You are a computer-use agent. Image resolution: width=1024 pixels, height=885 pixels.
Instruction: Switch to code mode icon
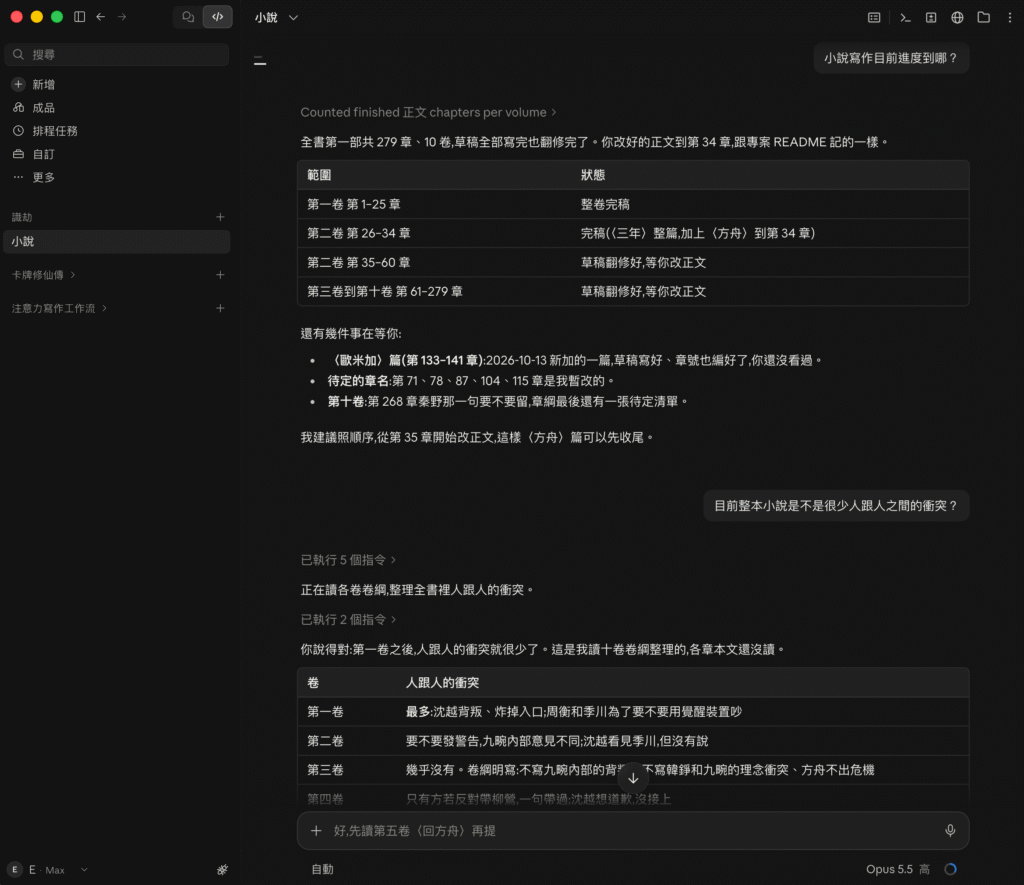pyautogui.click(x=217, y=17)
